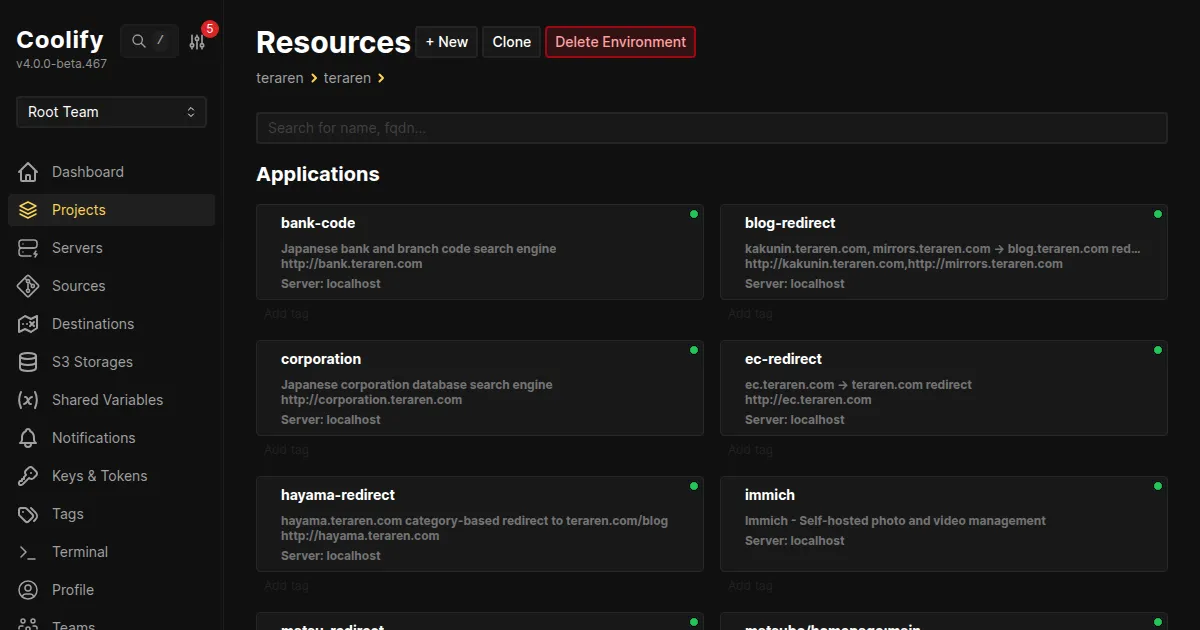Click the Dashboard home icon
Screen dimensions: 1200x630
[x=28, y=172]
